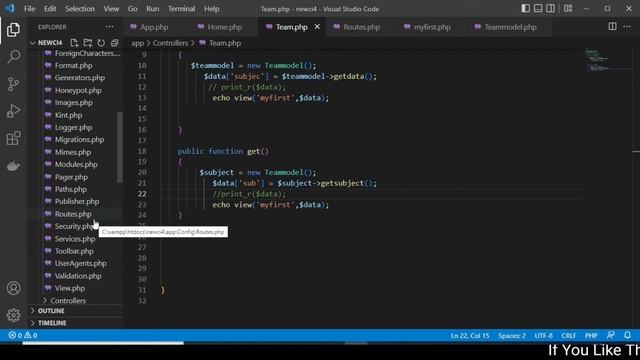This screenshot has width=640, height=360.
Task: Click the feedback icon in status bar
Action: [611, 335]
